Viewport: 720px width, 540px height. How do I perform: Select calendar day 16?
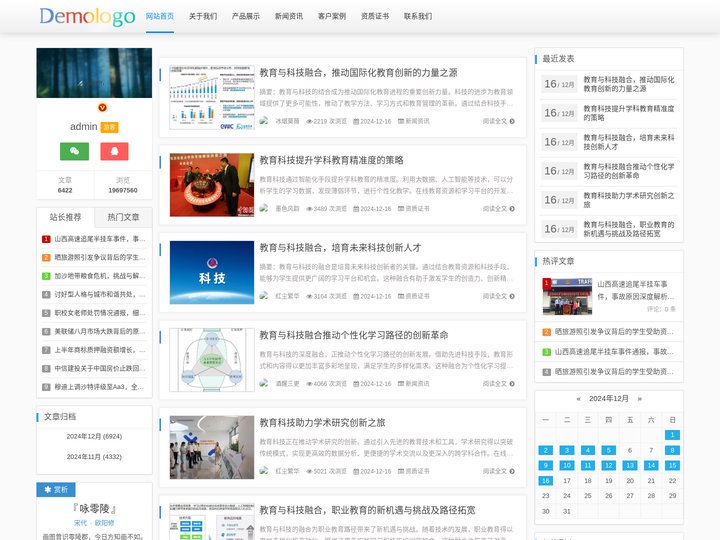[x=546, y=480]
